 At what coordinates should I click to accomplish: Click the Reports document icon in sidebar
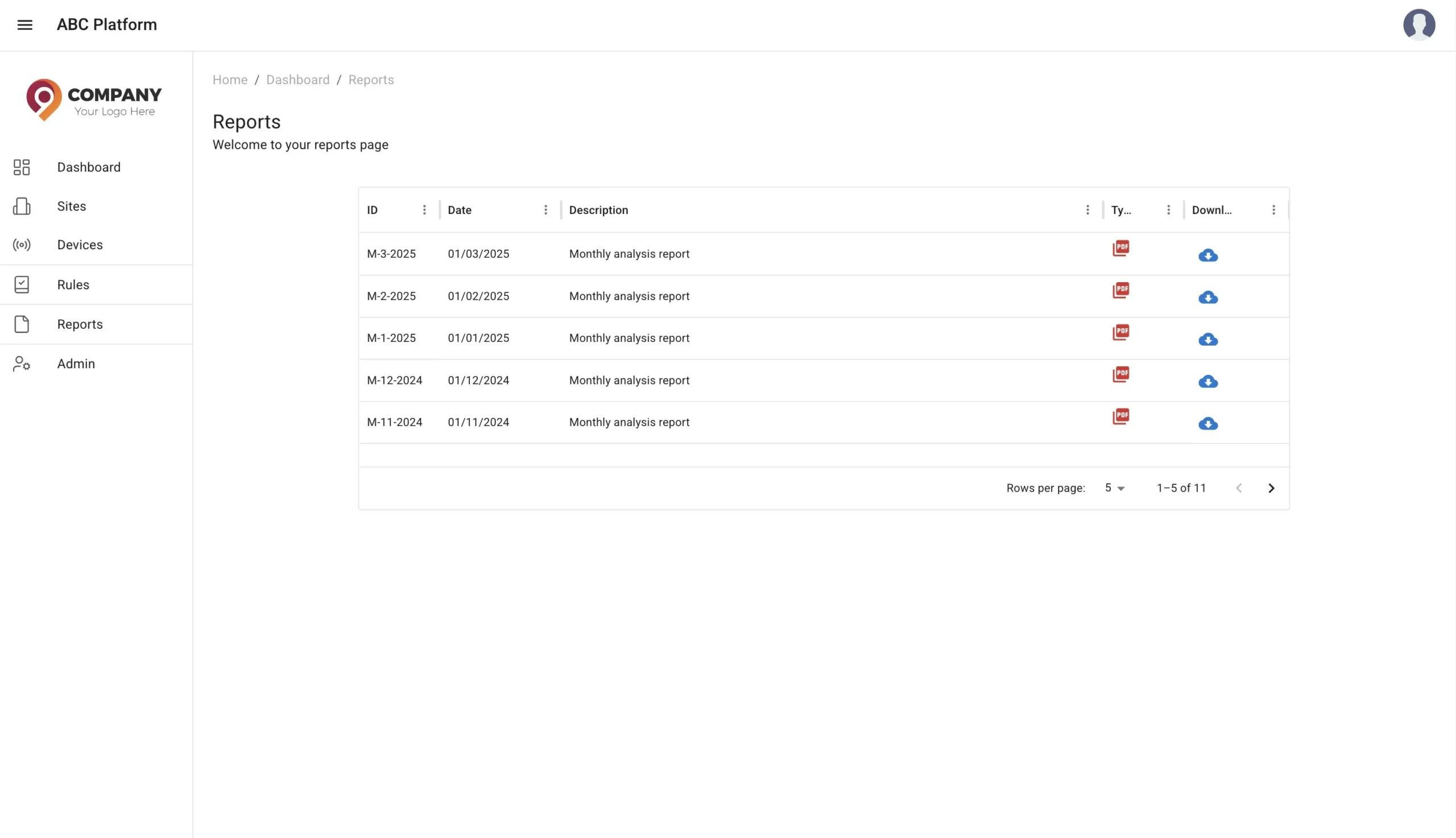pyautogui.click(x=22, y=324)
